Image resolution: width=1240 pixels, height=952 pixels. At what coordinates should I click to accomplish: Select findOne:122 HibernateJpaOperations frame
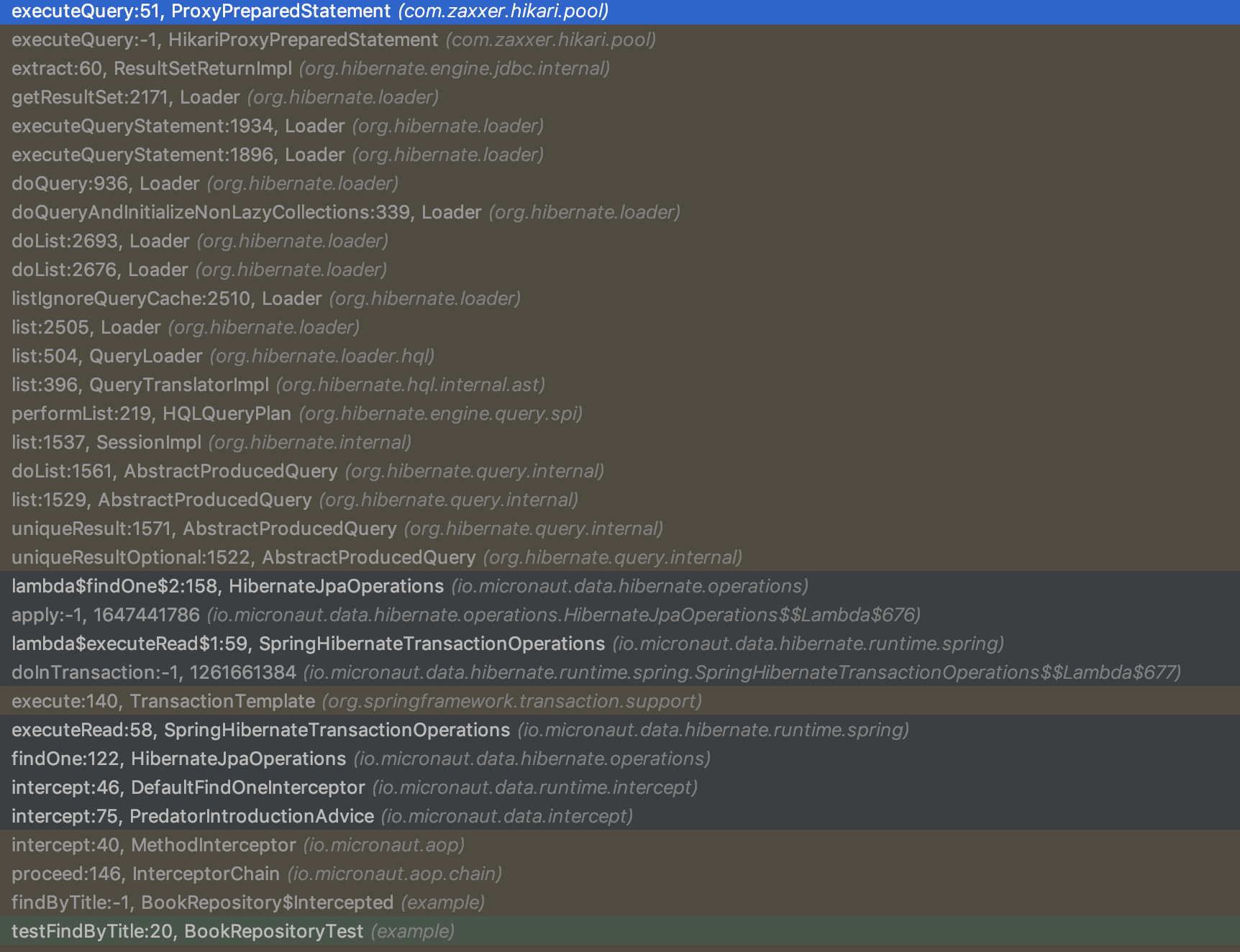(x=620, y=759)
